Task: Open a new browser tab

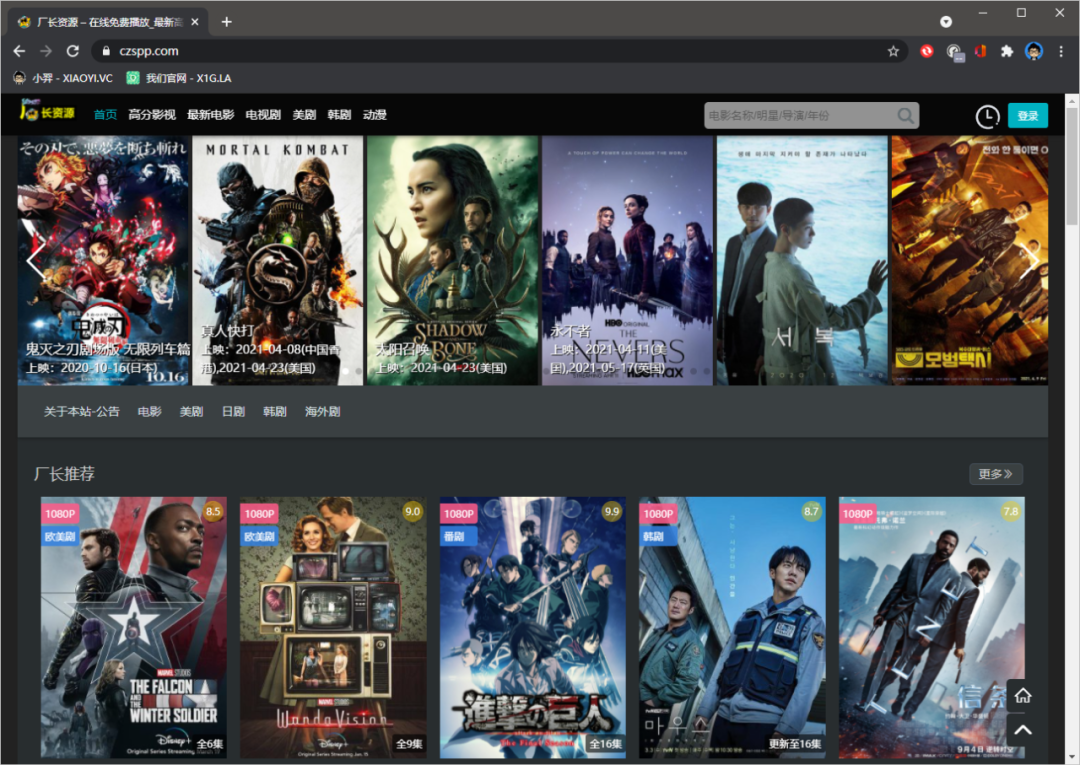Action: click(227, 21)
